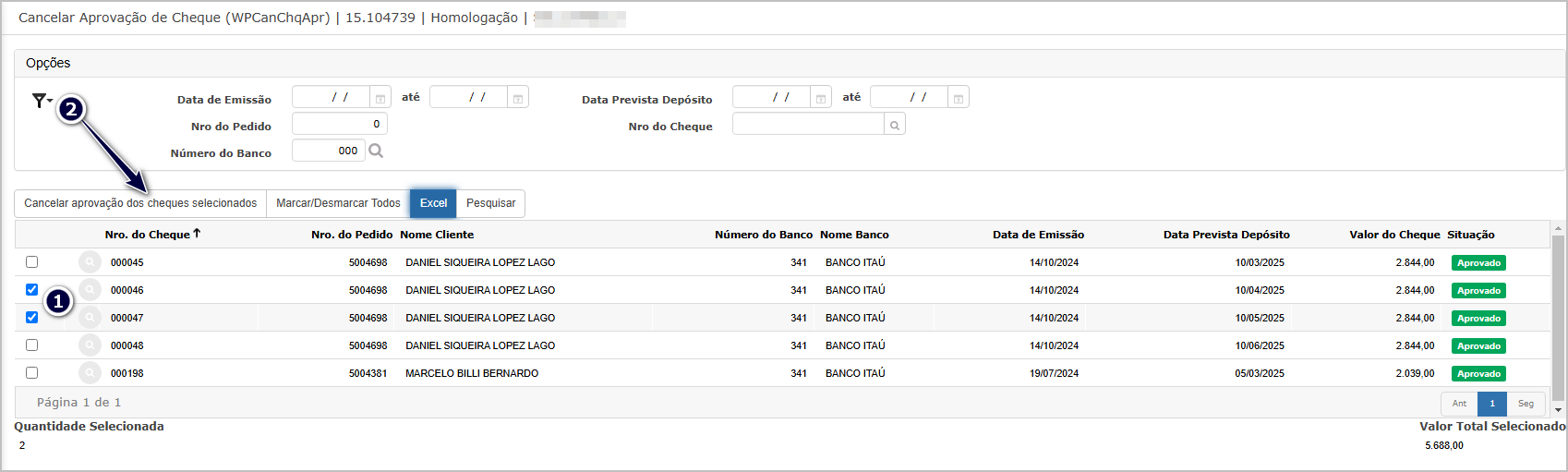1568x472 pixels.
Task: Click the Seg next page button
Action: (1526, 404)
